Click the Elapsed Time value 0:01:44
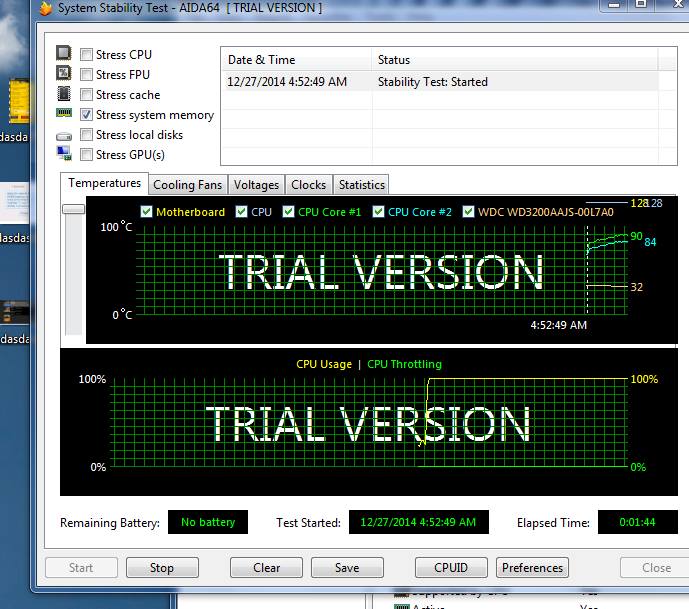The image size is (689, 609). pos(638,522)
